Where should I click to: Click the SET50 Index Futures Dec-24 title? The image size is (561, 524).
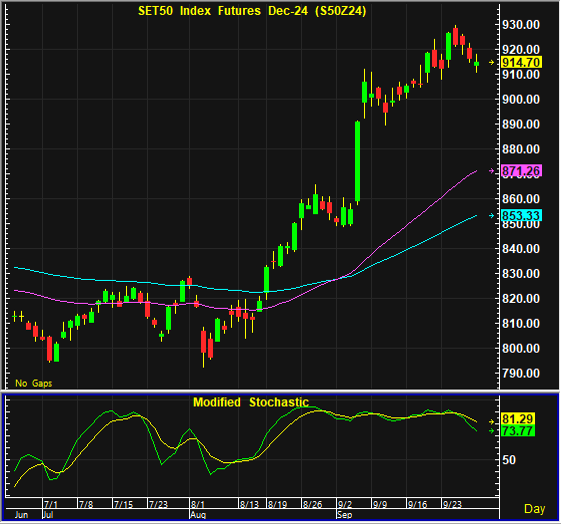coord(252,11)
